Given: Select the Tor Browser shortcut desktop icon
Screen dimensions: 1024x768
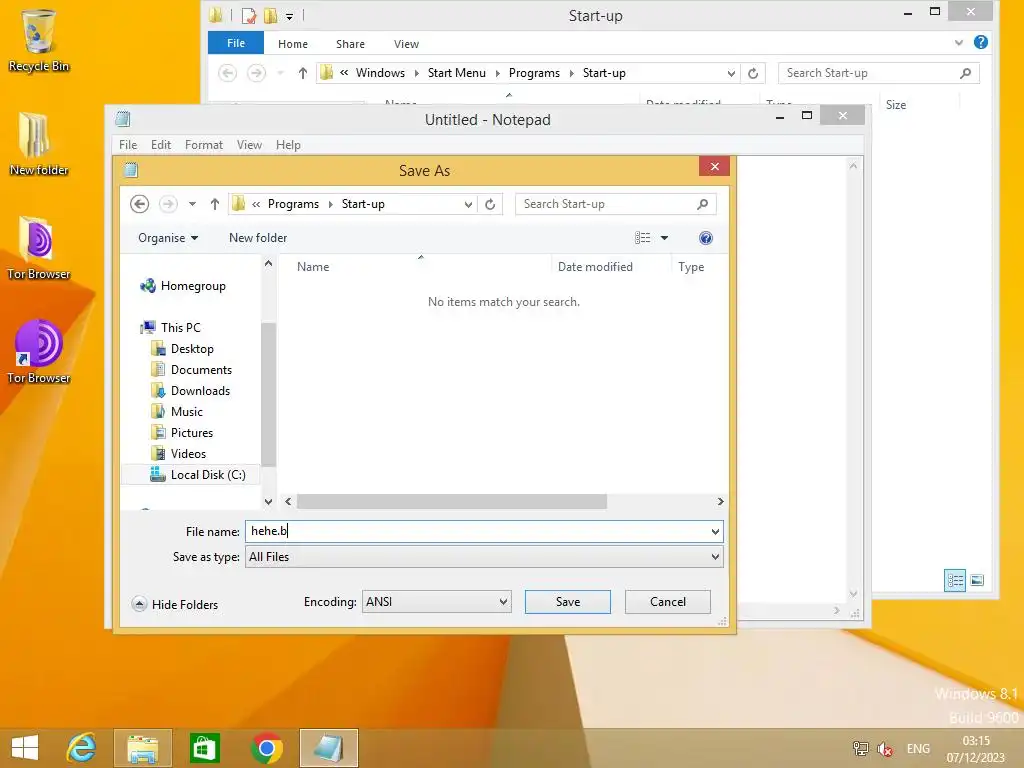Looking at the screenshot, I should [39, 351].
